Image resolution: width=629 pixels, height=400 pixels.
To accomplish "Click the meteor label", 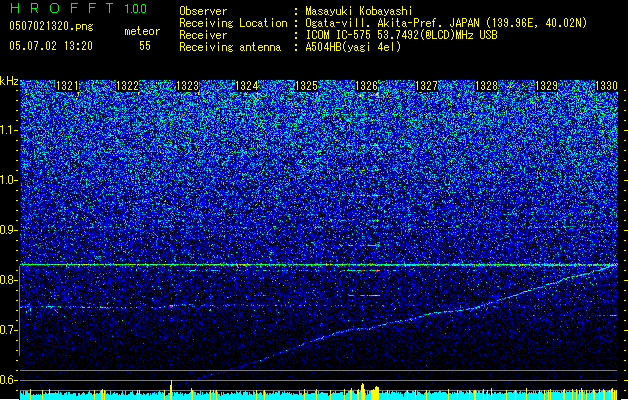I will [142, 31].
